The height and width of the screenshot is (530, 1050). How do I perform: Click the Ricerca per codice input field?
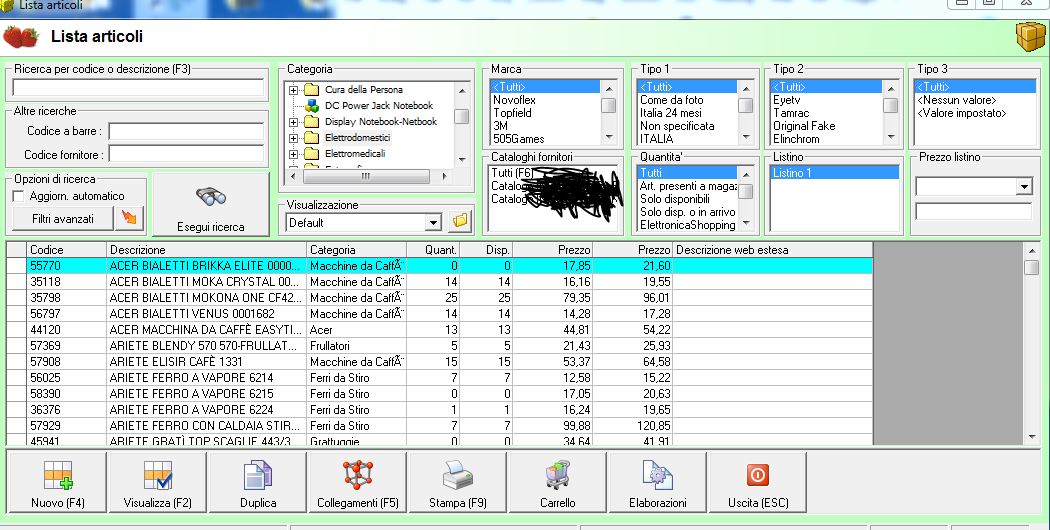138,88
